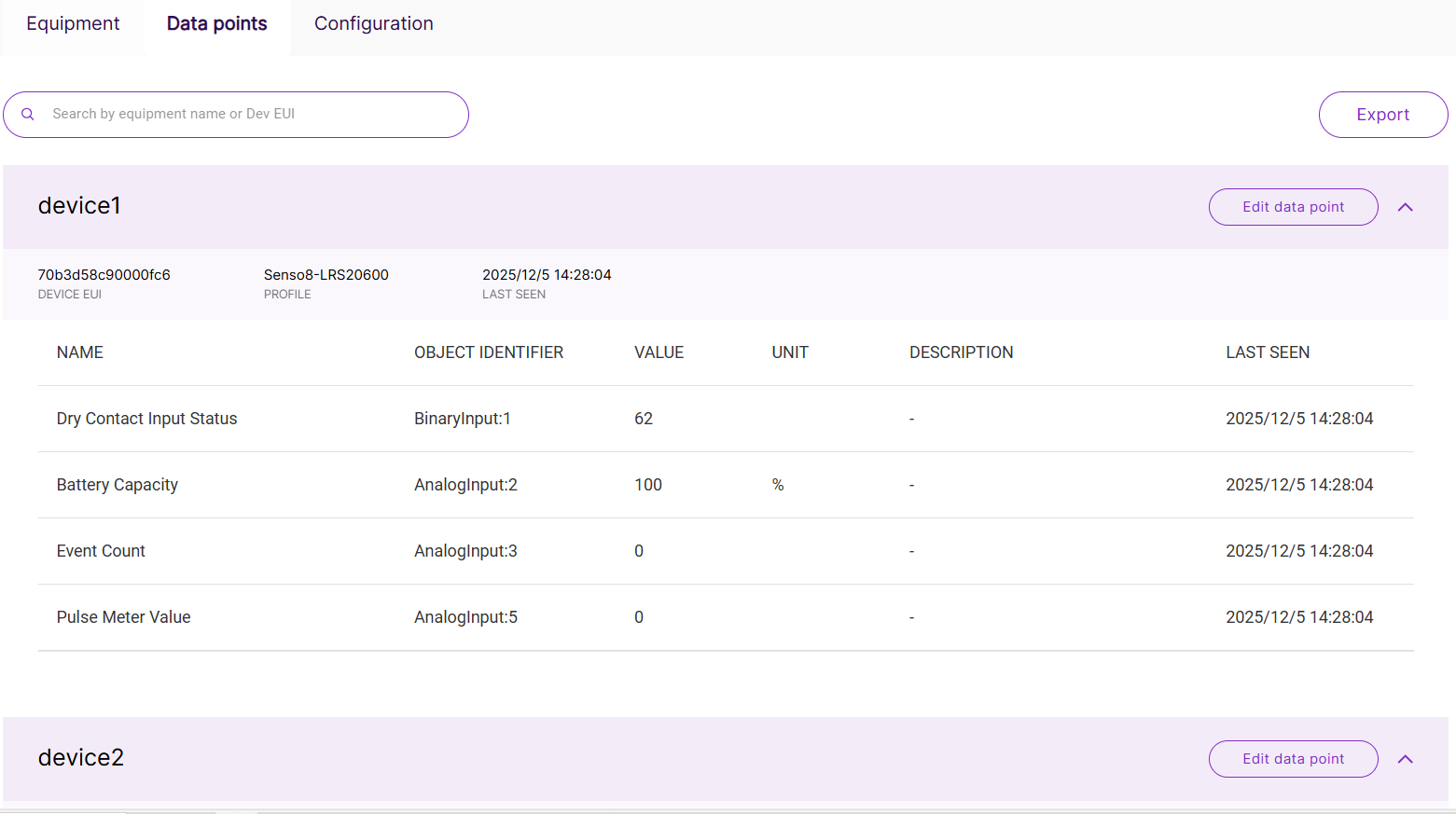The width and height of the screenshot is (1456, 814).
Task: Collapse the device2 panel
Action: click(x=1405, y=759)
